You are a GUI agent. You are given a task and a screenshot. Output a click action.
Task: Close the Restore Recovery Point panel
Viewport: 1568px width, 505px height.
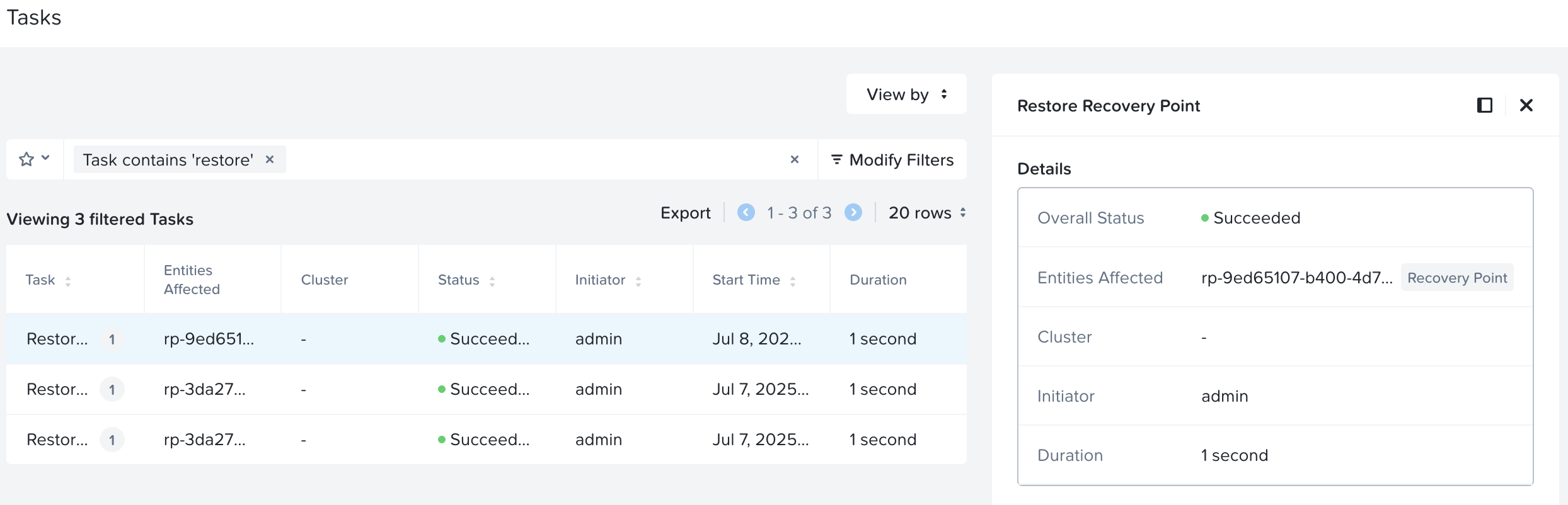click(x=1526, y=105)
